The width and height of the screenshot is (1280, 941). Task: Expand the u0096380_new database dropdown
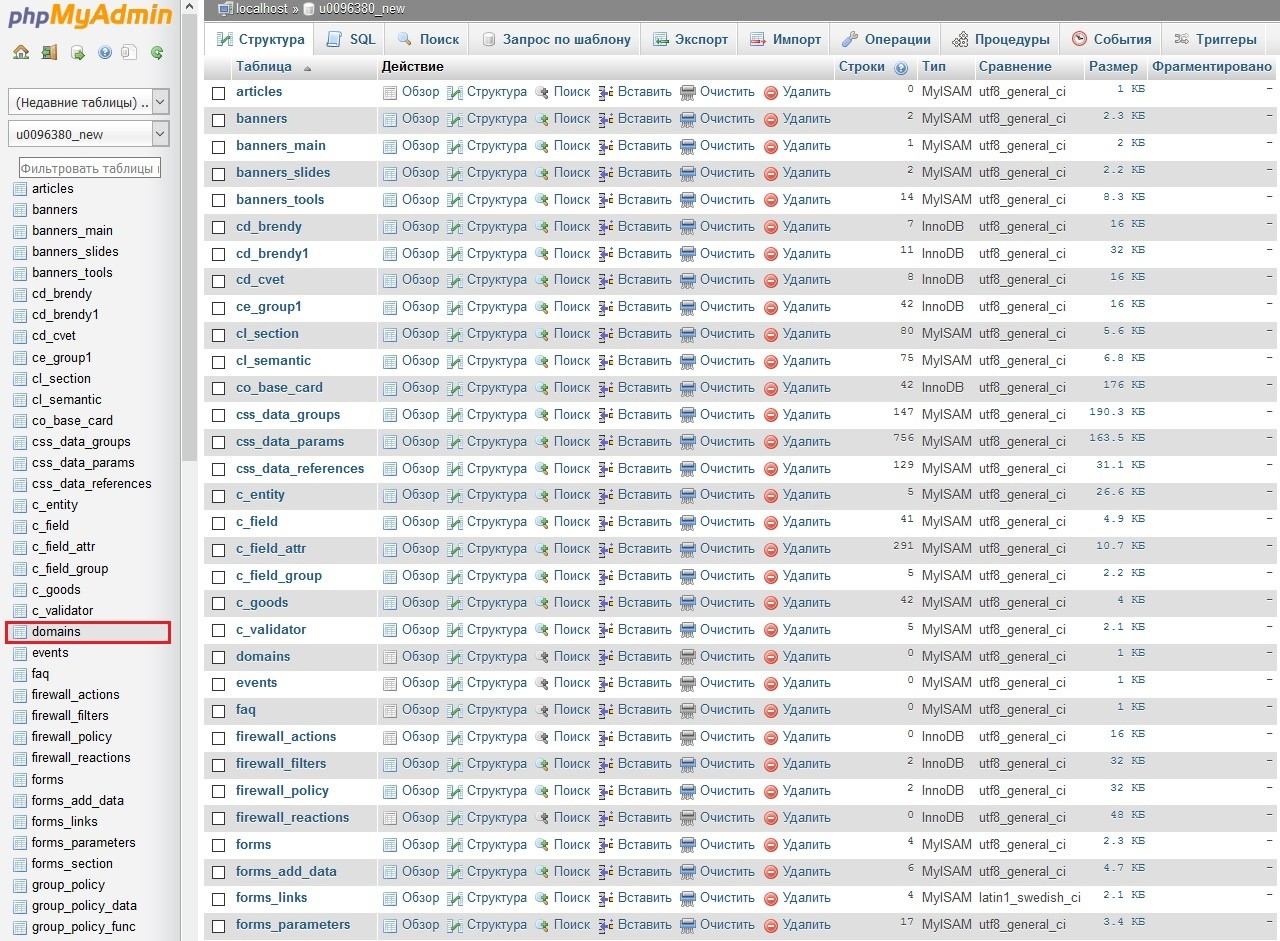point(89,134)
